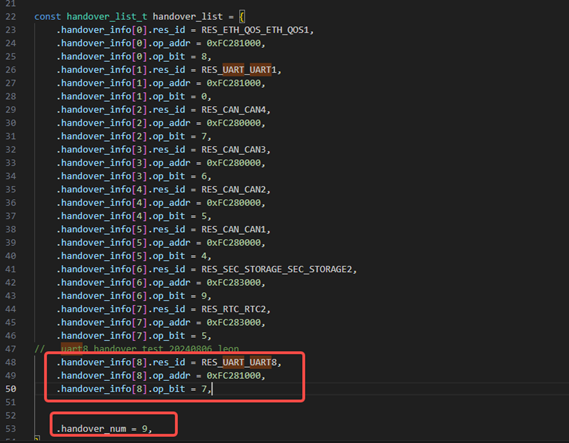The image size is (569, 443).
Task: Click RES_CAN_CAN4 on line 29
Action: [x=233, y=110]
